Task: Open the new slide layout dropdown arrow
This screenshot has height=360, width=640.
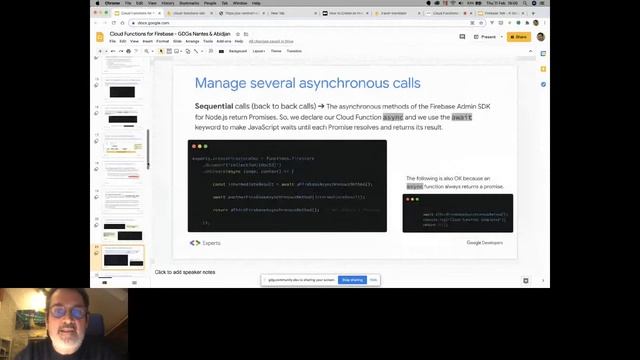Action: coord(106,51)
